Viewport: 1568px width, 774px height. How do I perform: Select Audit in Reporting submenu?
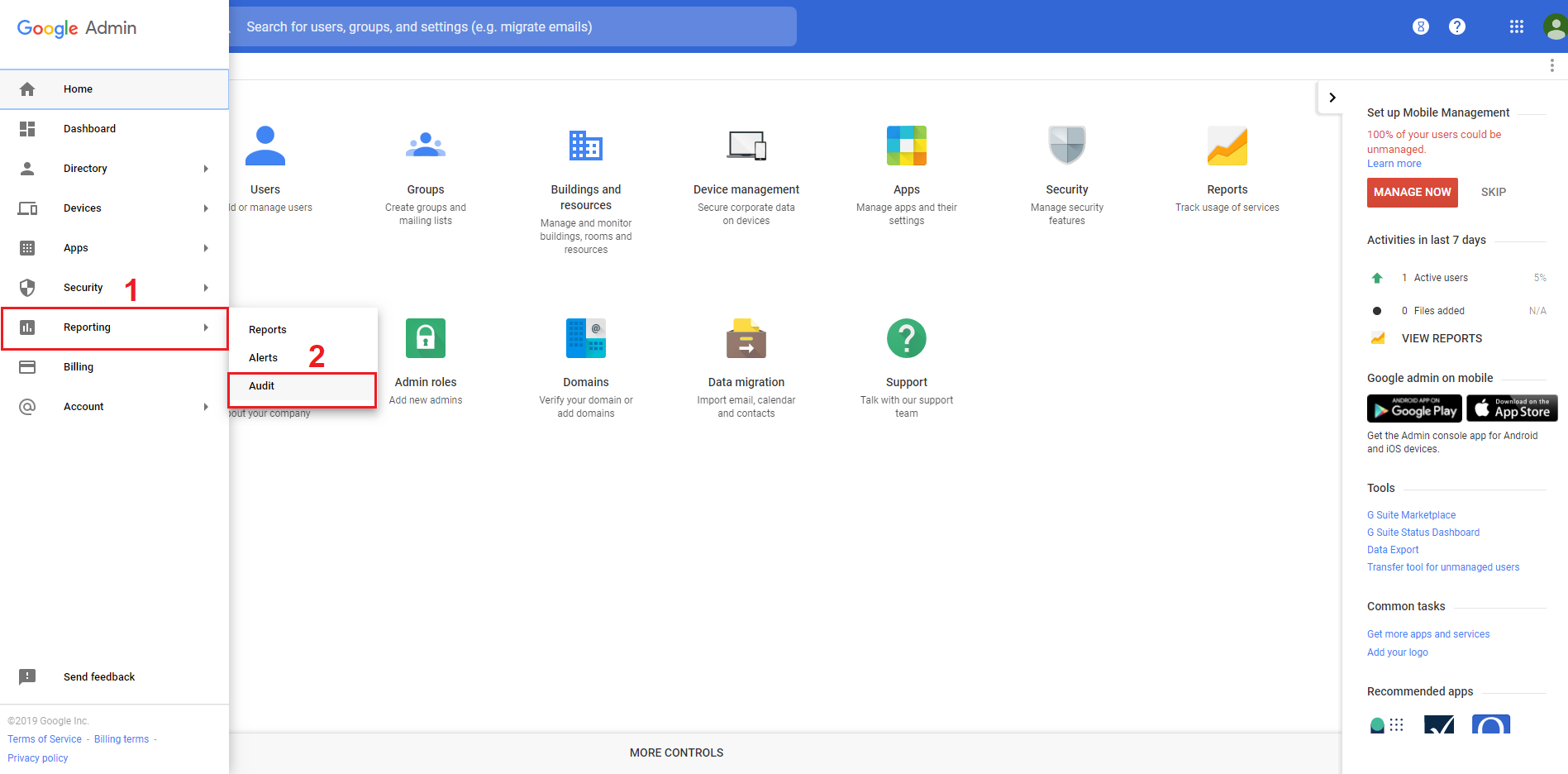point(303,386)
